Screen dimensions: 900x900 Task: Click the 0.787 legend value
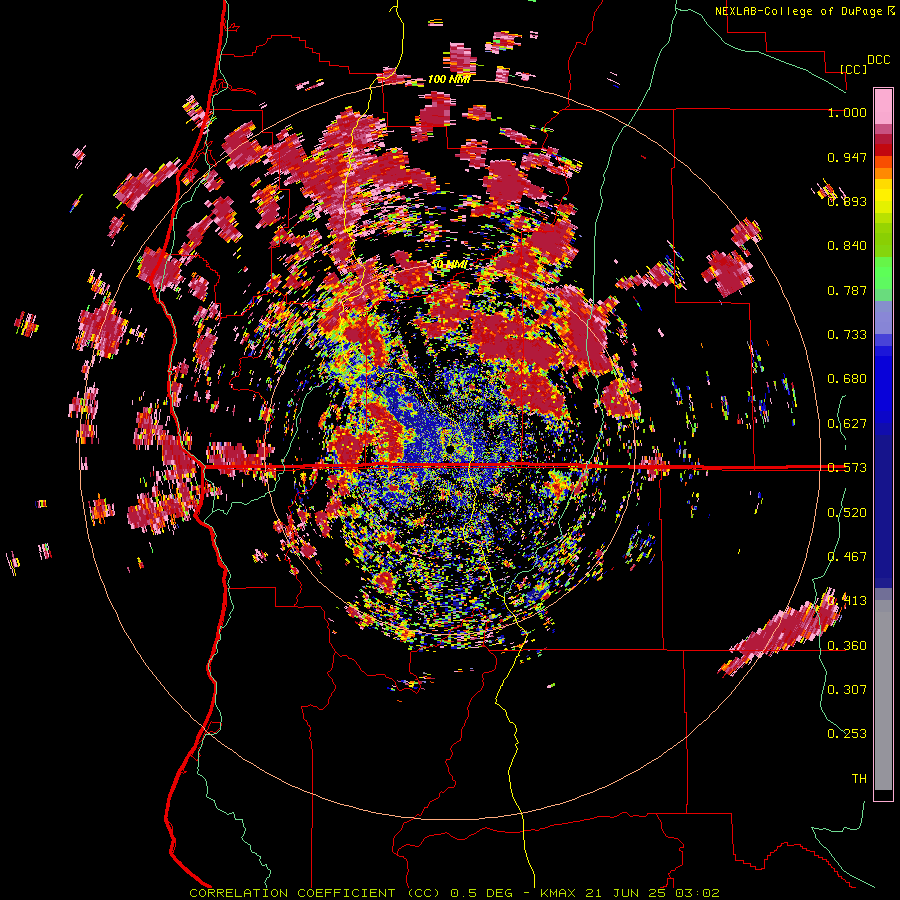[x=847, y=290]
